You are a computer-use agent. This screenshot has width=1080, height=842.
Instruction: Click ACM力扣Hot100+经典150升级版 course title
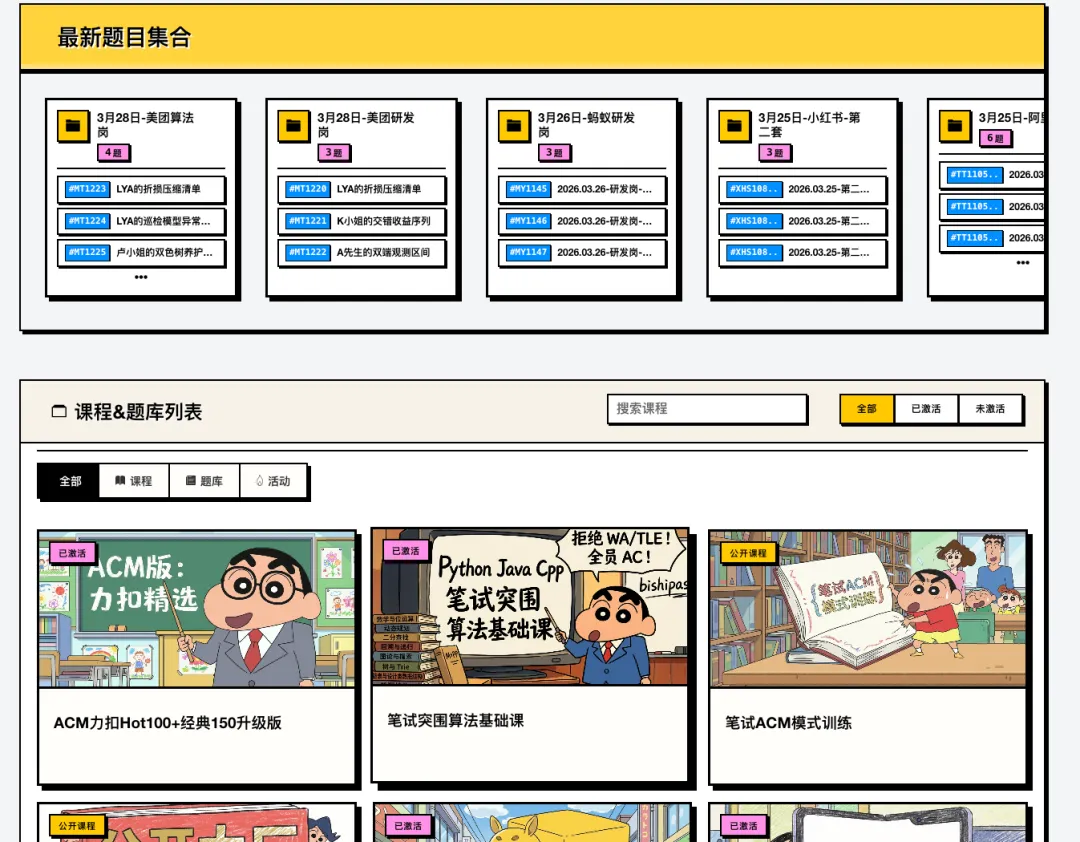click(x=167, y=723)
